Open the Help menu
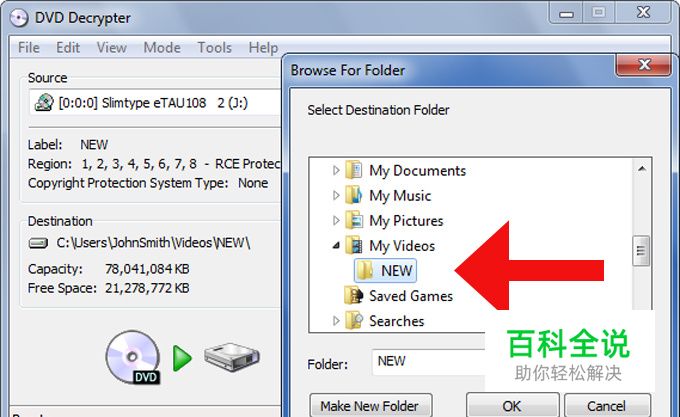This screenshot has width=680, height=417. tap(263, 47)
